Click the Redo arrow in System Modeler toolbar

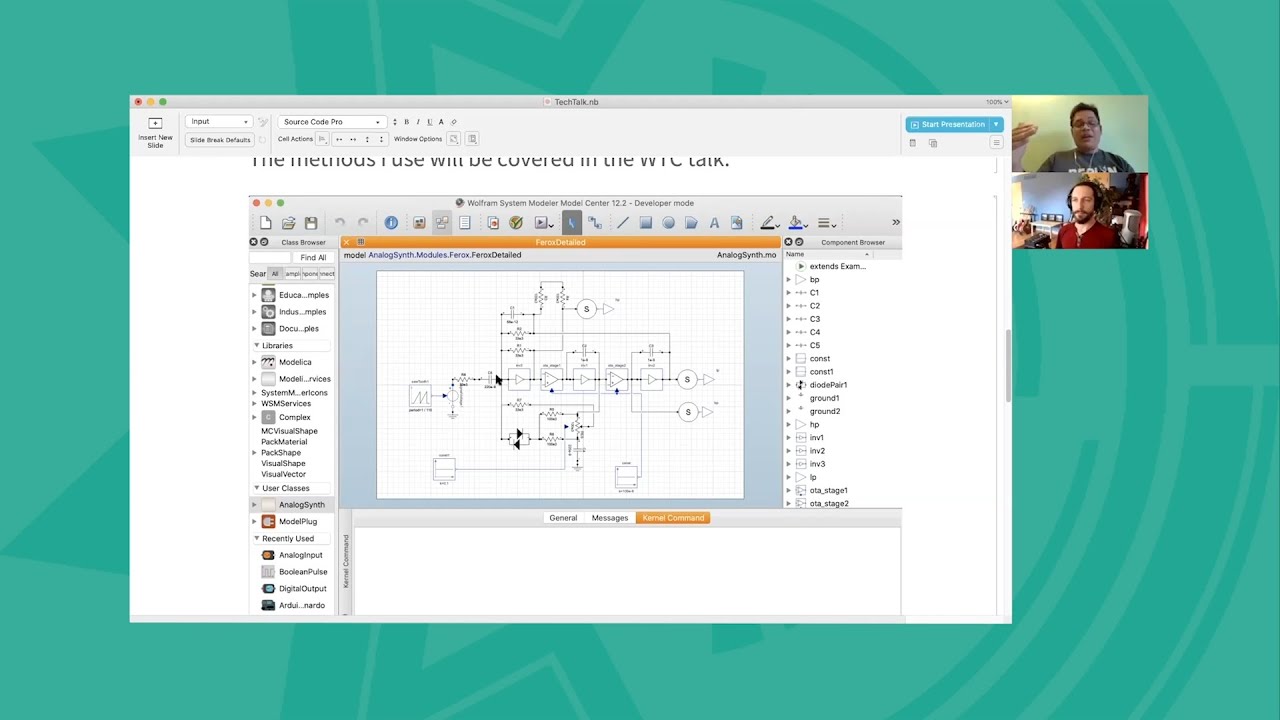pos(363,223)
